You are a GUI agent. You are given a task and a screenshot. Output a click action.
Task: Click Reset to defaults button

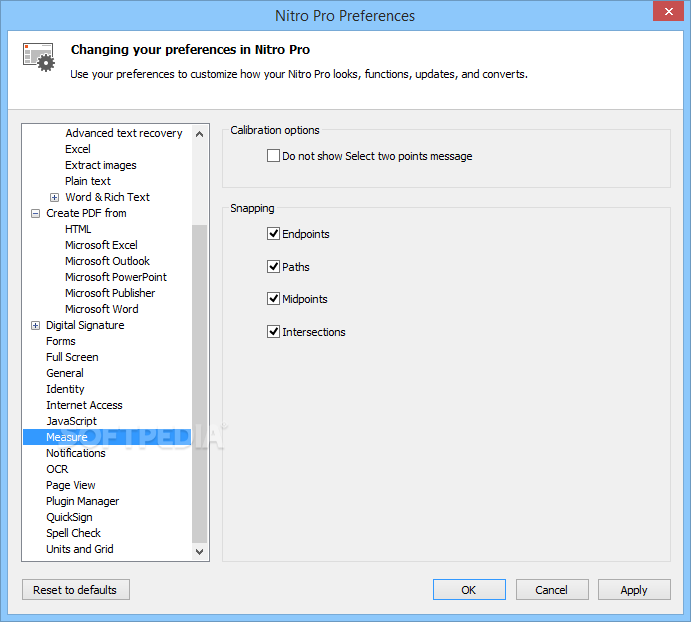coord(76,590)
